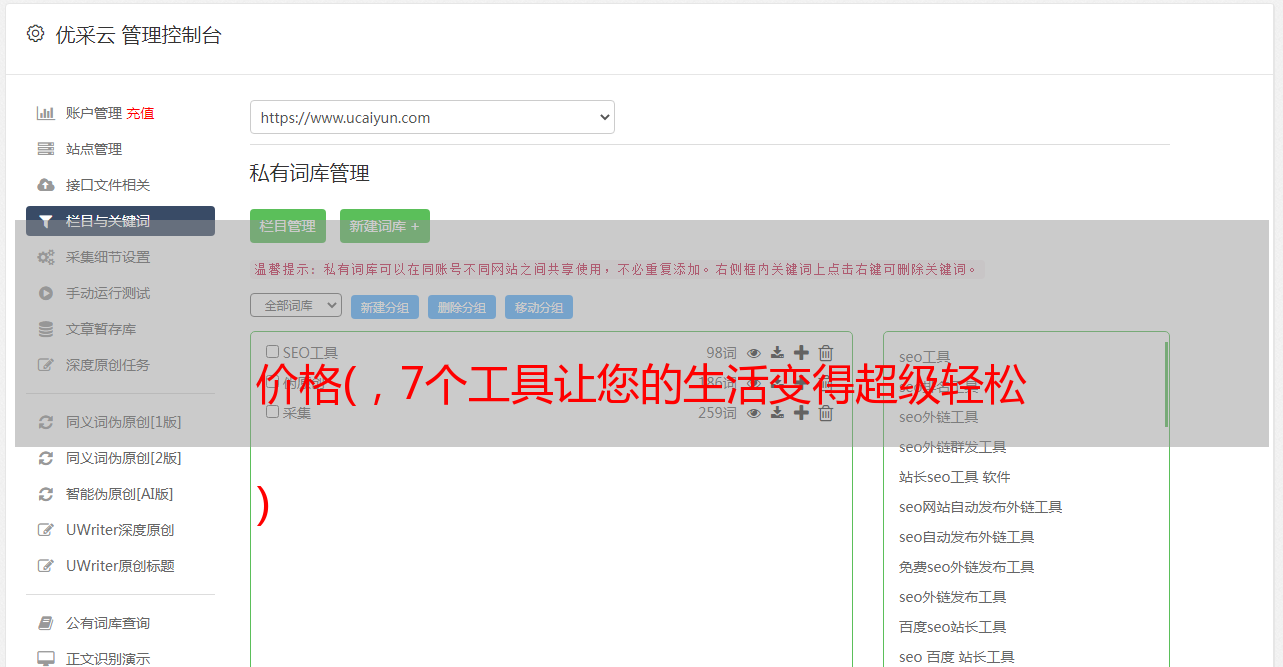Delete the SEO工具 library via trash icon
Screen dimensions: 1283x667
pyautogui.click(x=826, y=353)
